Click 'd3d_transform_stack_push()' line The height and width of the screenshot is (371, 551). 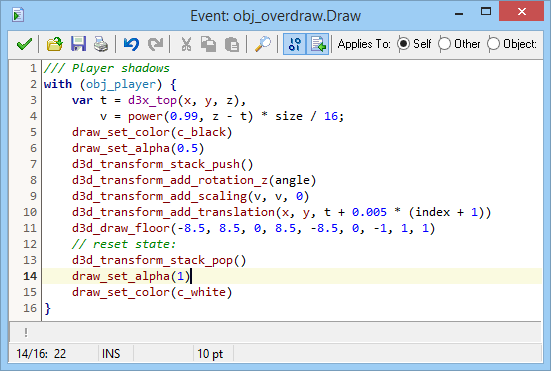click(x=162, y=164)
